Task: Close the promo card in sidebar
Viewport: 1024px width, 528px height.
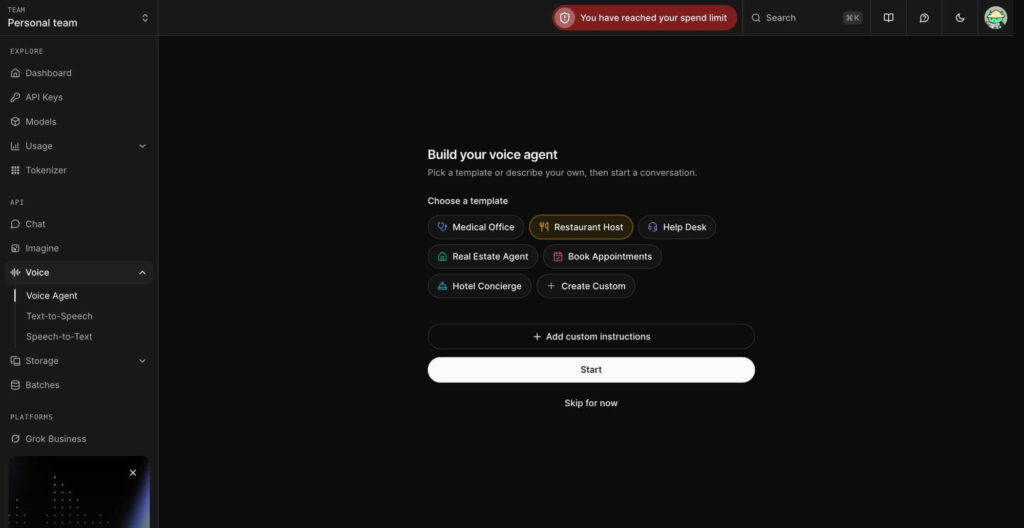Action: tap(133, 472)
